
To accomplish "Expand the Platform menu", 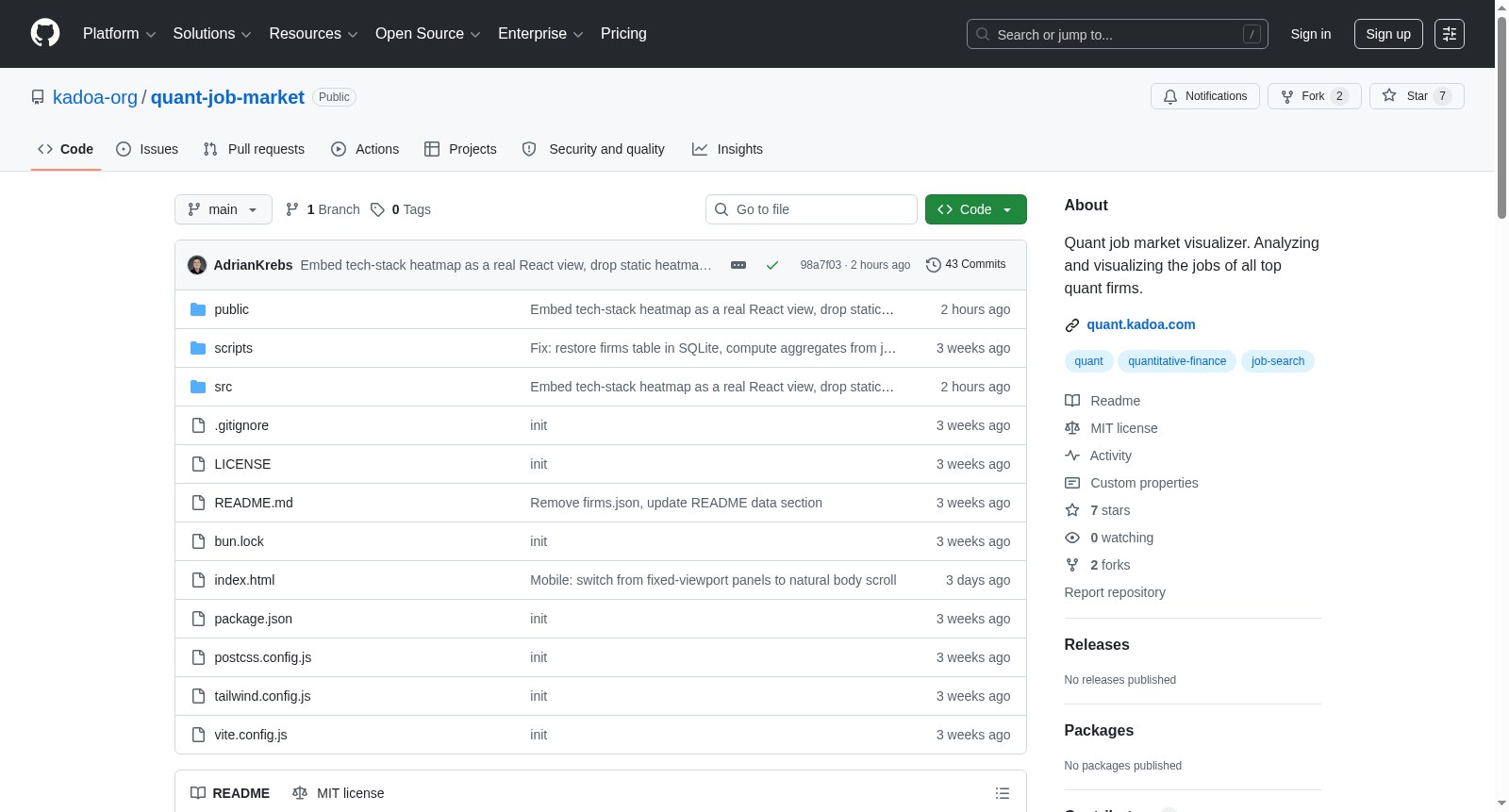I will tap(120, 34).
